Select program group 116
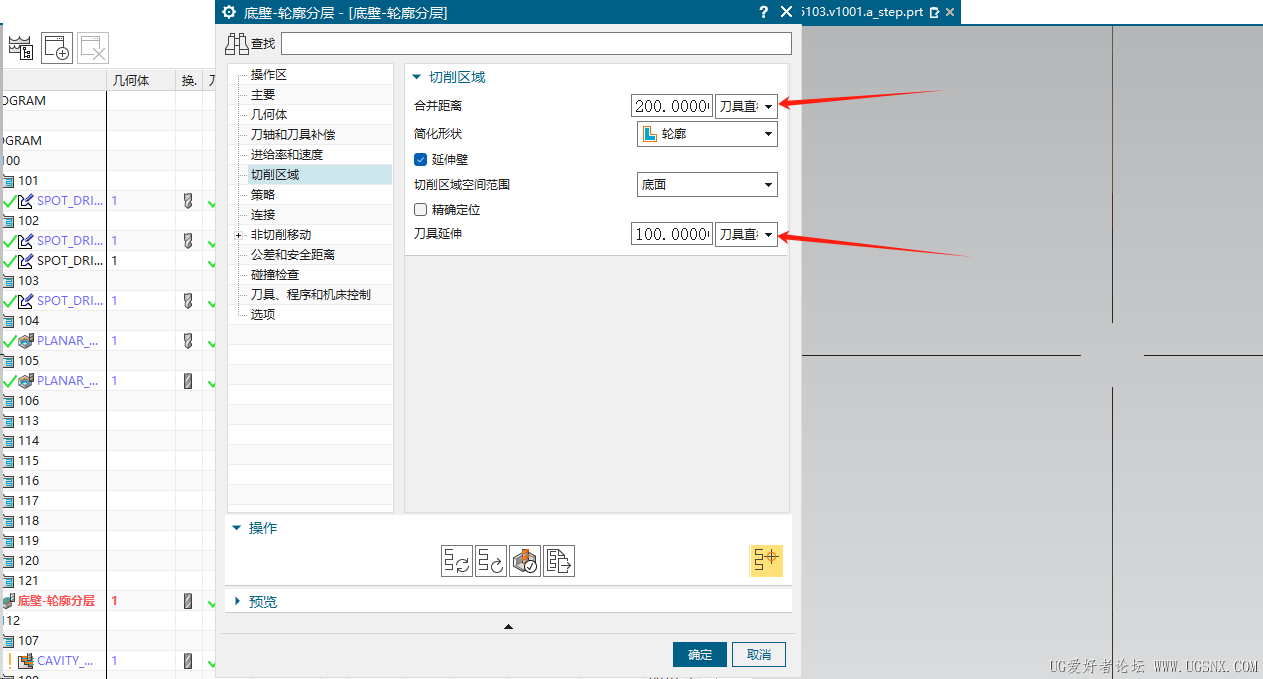The height and width of the screenshot is (679, 1263). (x=28, y=481)
